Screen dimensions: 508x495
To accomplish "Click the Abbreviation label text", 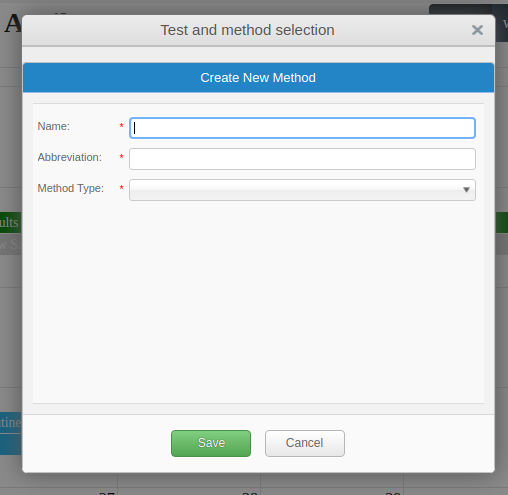I will tap(70, 157).
